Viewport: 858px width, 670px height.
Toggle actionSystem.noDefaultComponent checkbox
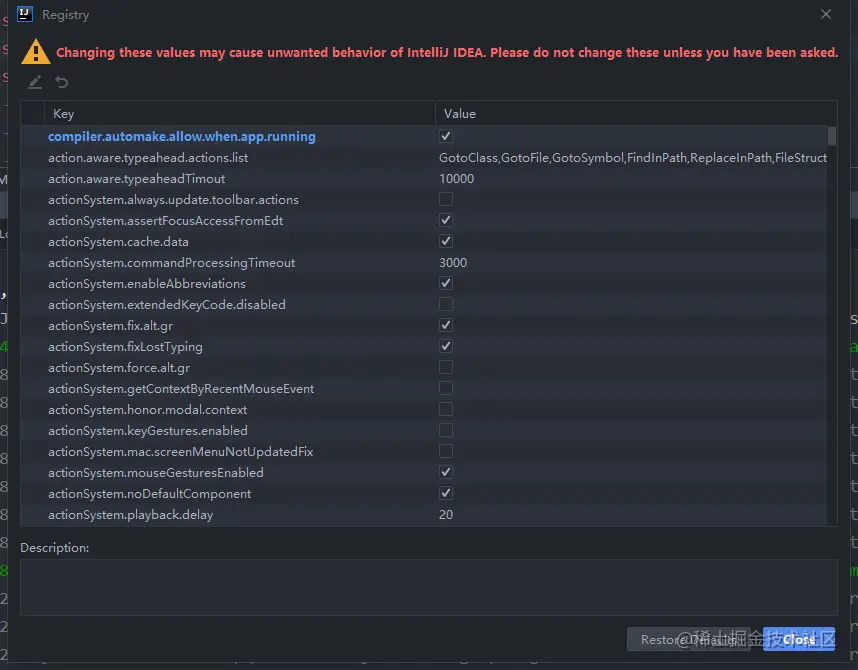click(446, 493)
